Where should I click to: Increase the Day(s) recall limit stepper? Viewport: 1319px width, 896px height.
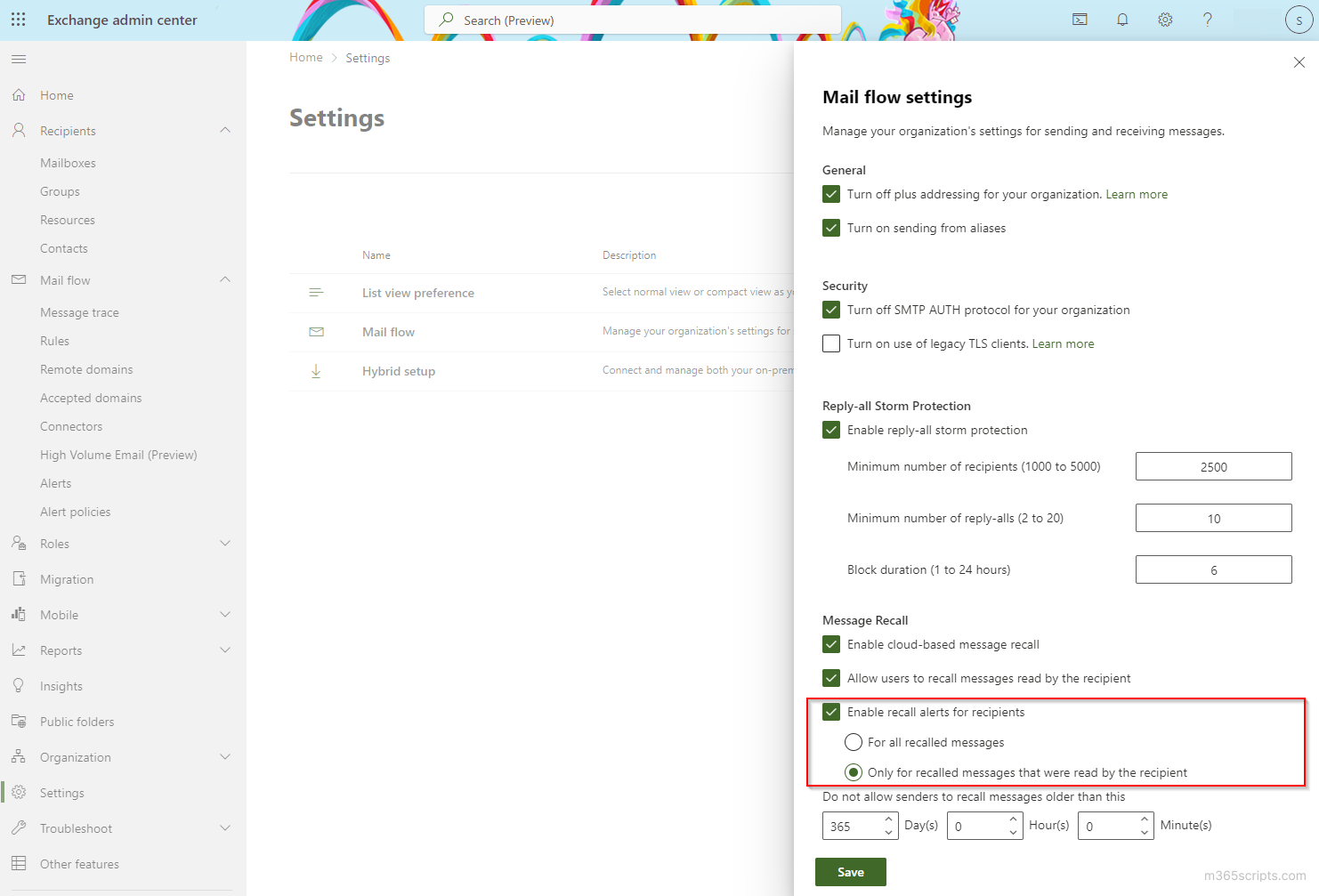click(888, 819)
